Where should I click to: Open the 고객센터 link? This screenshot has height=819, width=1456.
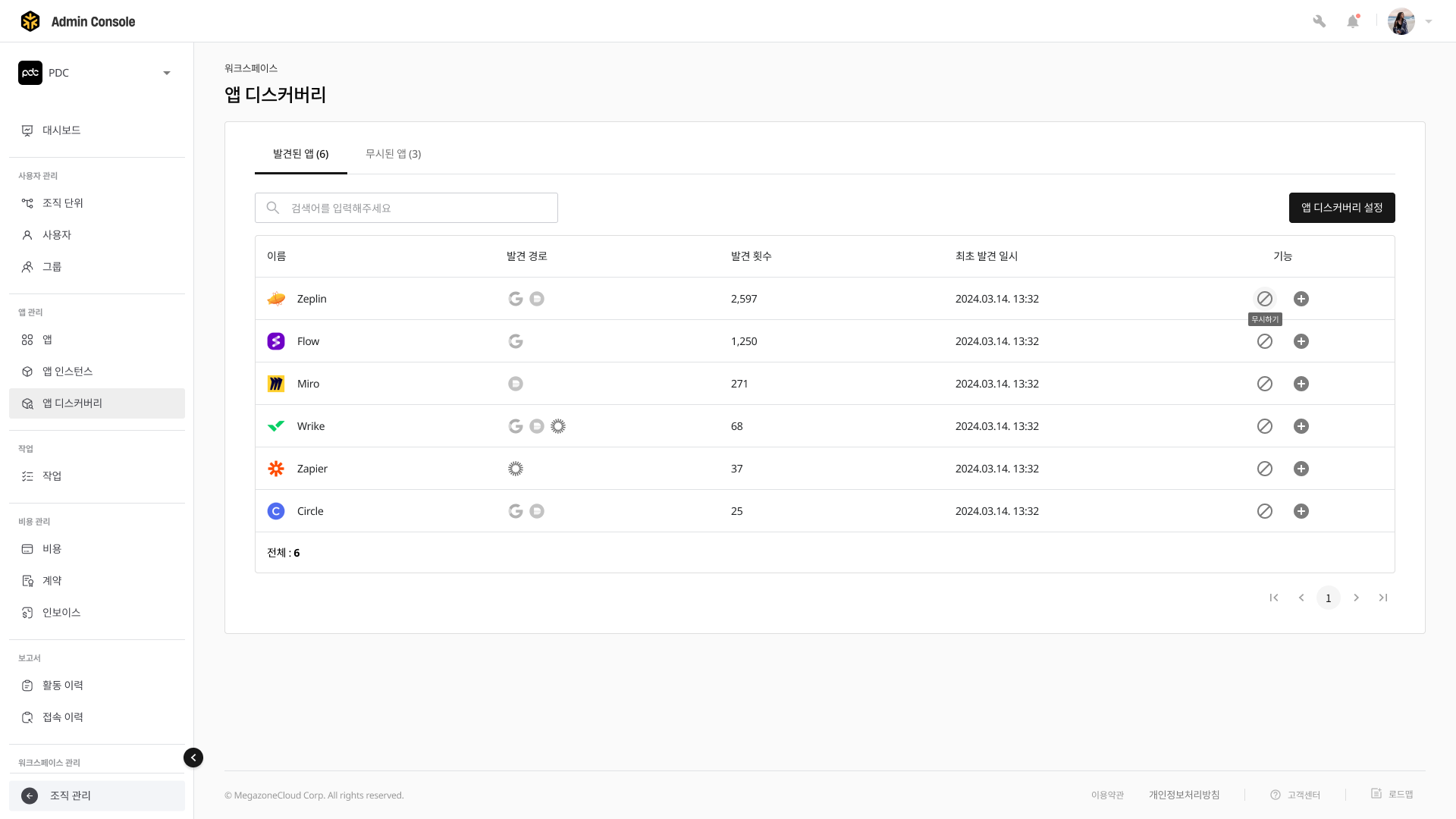[x=1295, y=795]
